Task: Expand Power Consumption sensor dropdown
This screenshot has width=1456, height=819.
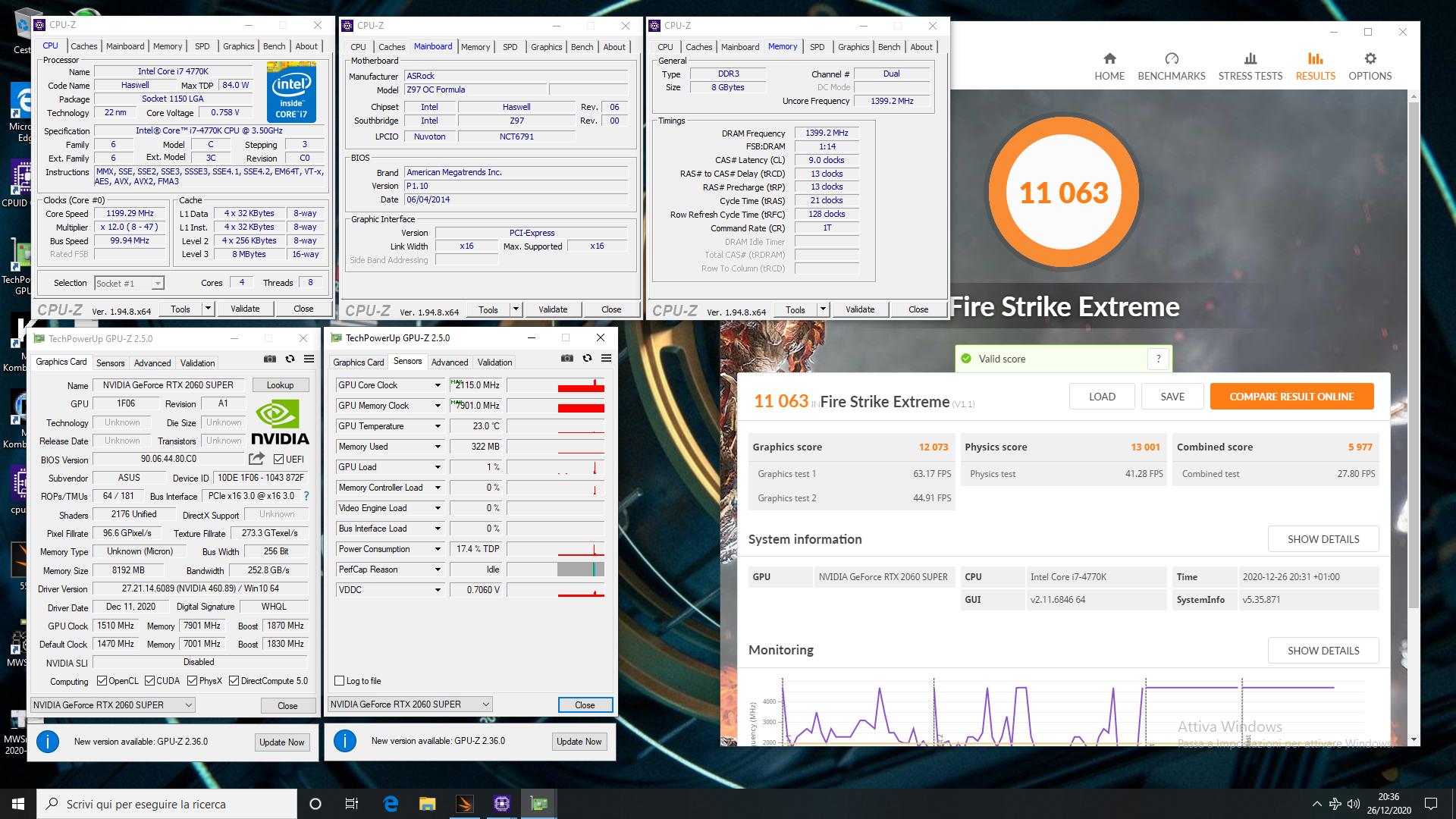Action: (438, 549)
